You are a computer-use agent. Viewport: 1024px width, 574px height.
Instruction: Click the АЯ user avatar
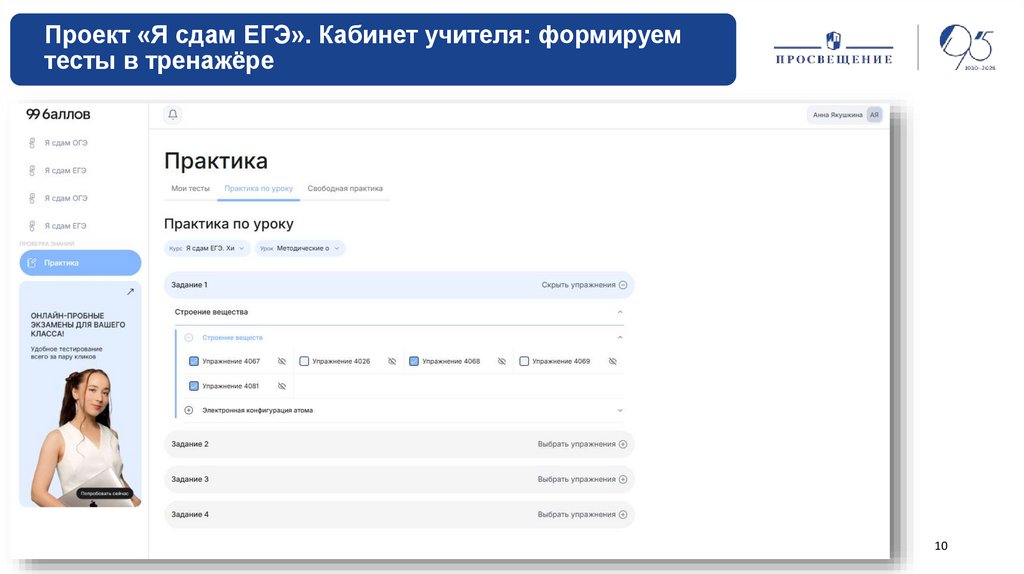874,115
